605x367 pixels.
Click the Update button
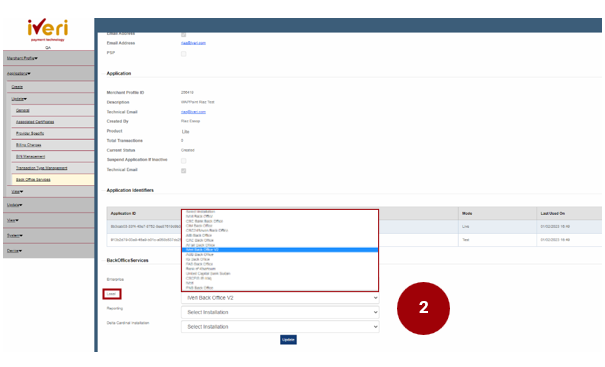point(288,340)
